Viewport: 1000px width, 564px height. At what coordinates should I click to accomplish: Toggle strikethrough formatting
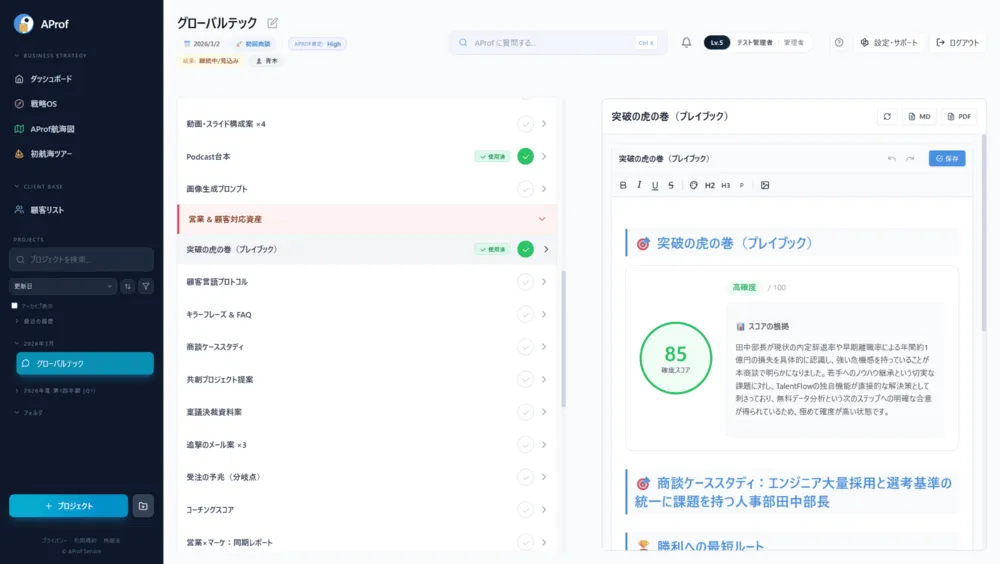pyautogui.click(x=671, y=186)
